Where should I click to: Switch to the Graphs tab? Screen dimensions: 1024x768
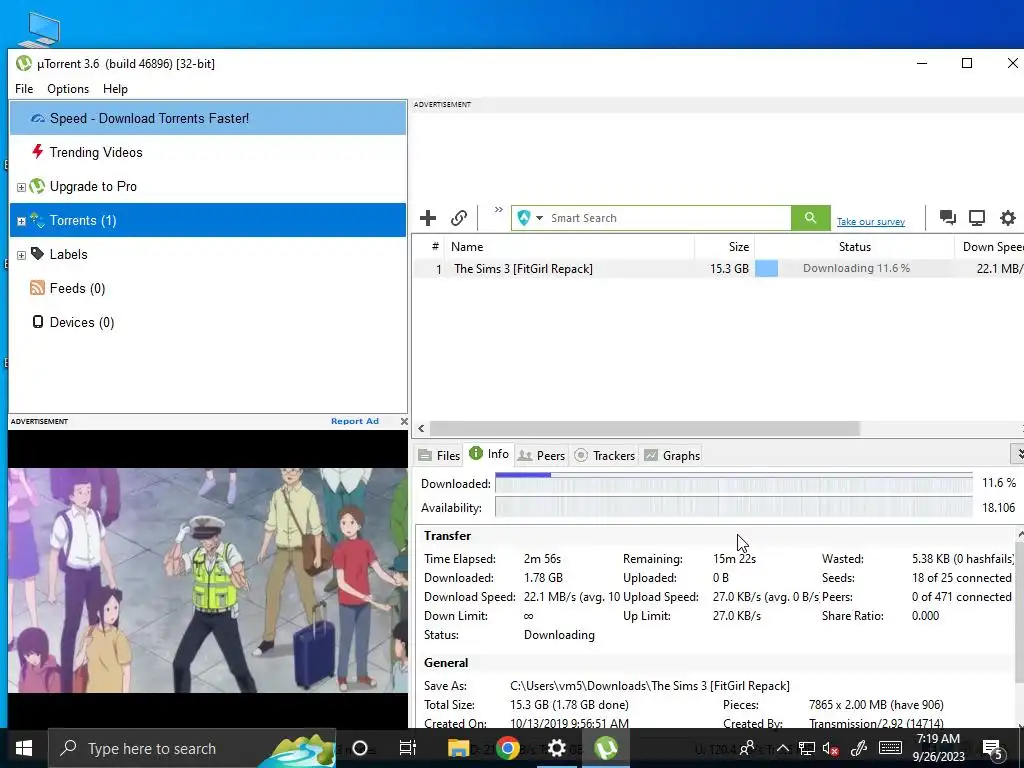[x=672, y=455]
